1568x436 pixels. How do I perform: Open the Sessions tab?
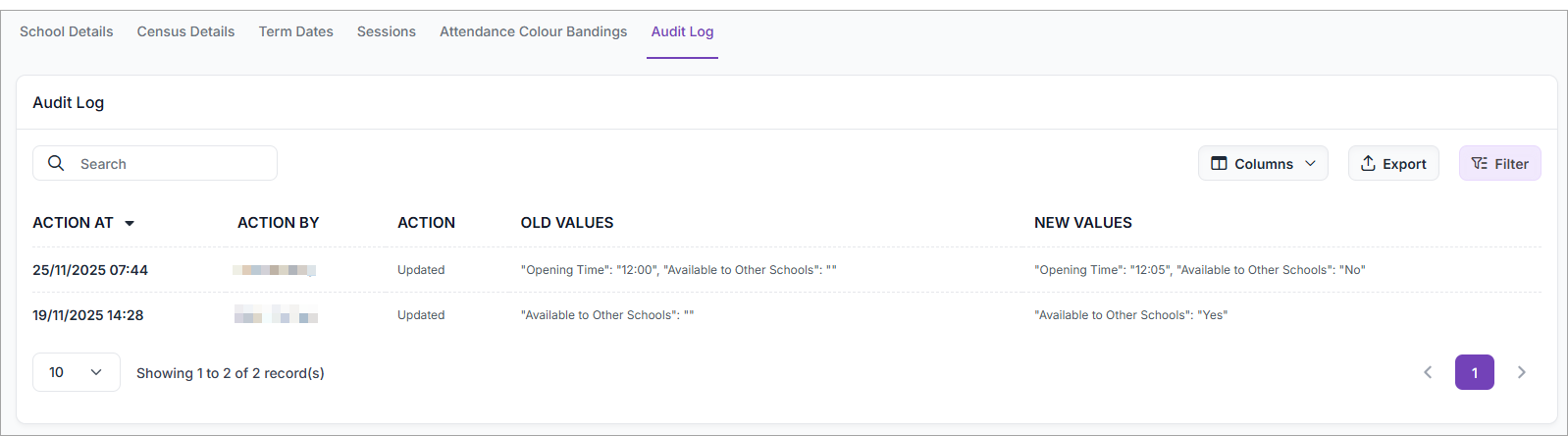[387, 31]
